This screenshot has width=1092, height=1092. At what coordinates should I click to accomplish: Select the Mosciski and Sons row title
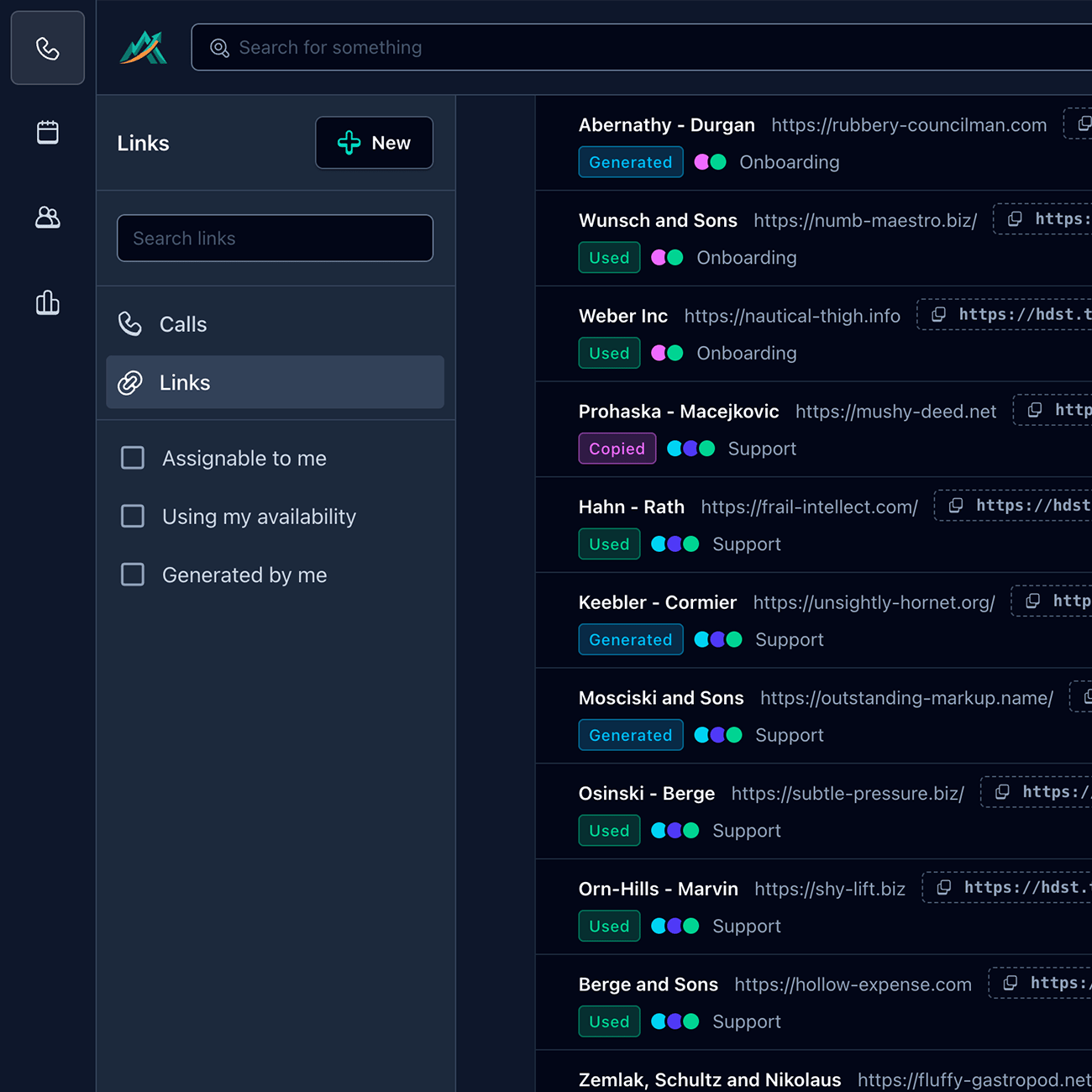tap(661, 698)
